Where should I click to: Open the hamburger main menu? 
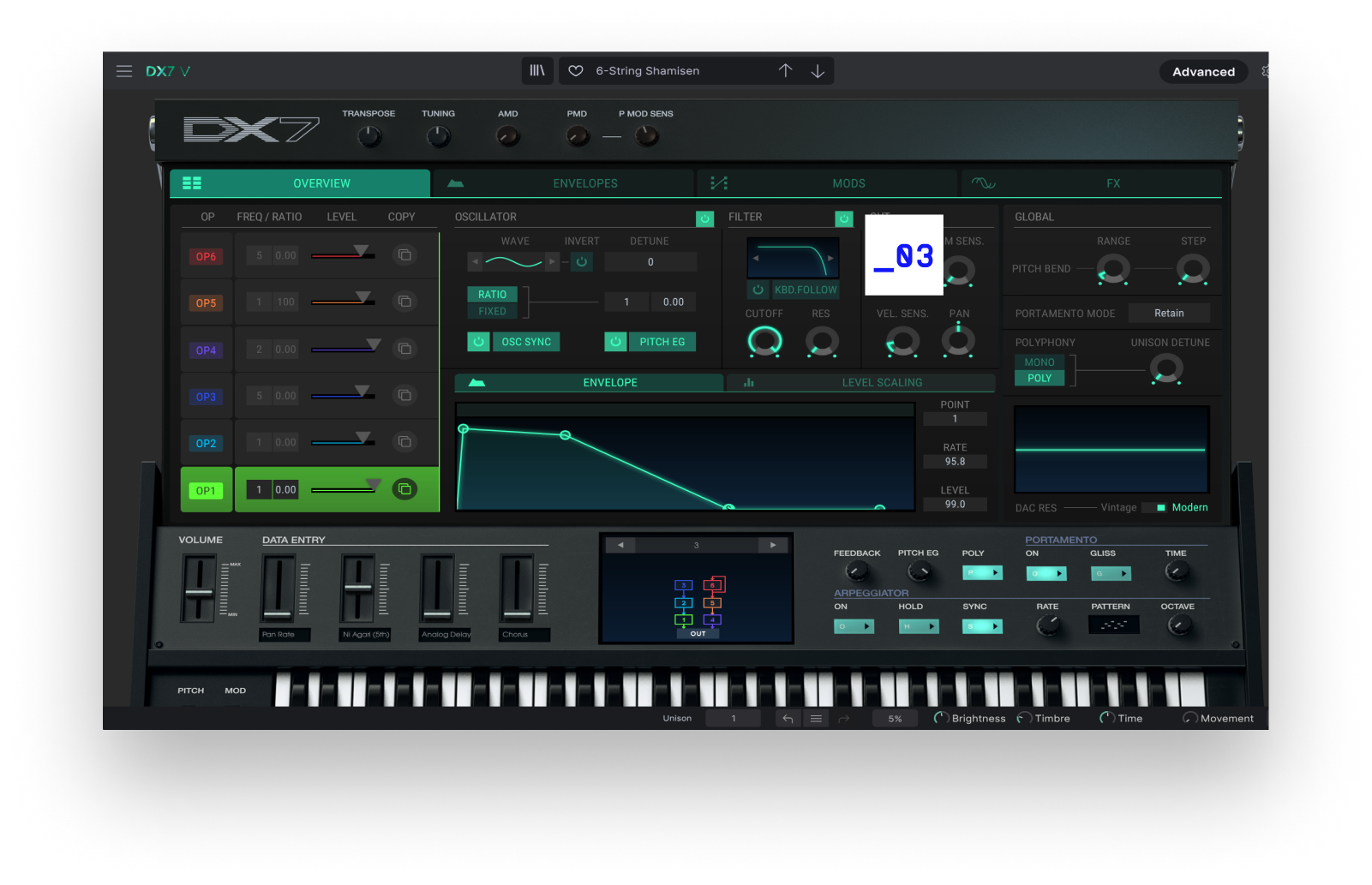pos(124,71)
